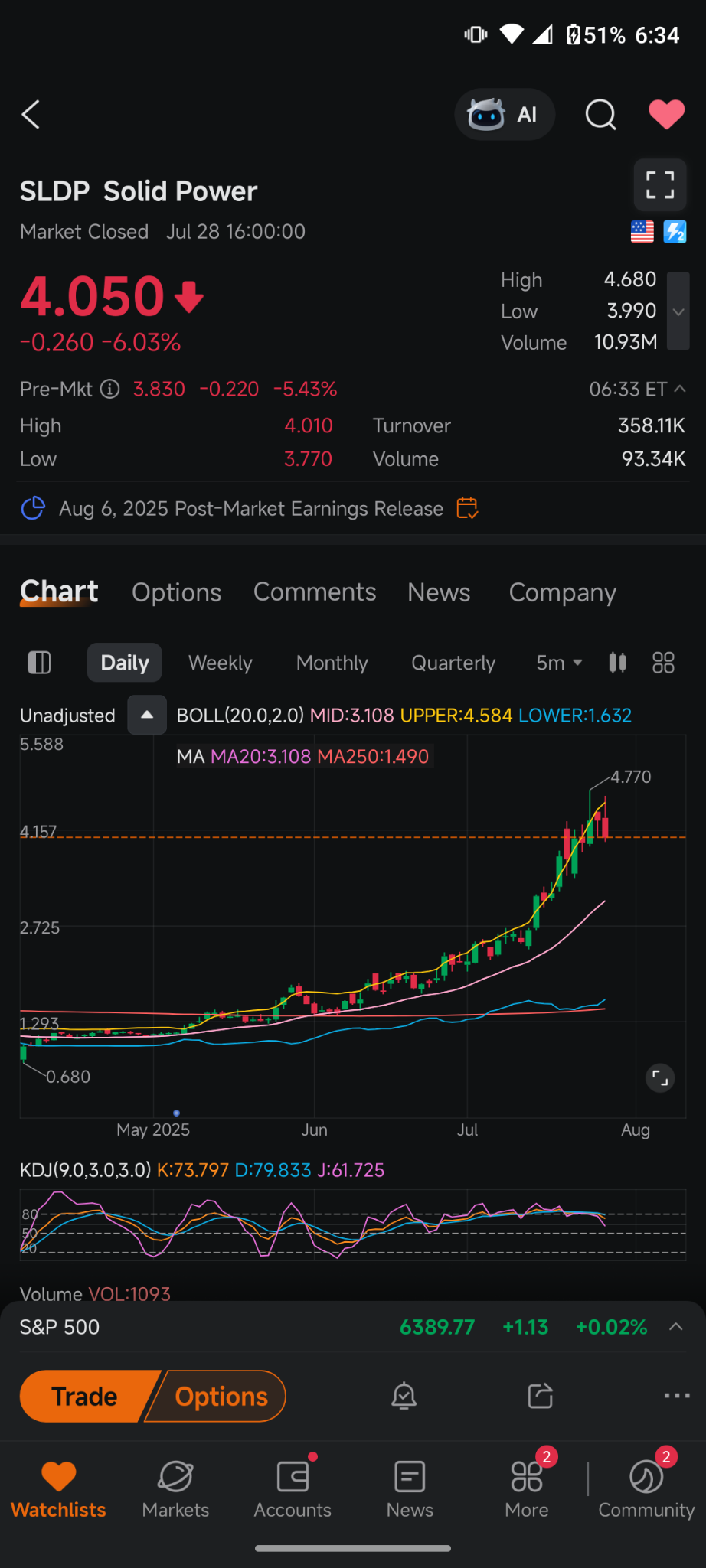Tap the Pre-Mkt info icon
706x1568 pixels.
pyautogui.click(x=110, y=390)
